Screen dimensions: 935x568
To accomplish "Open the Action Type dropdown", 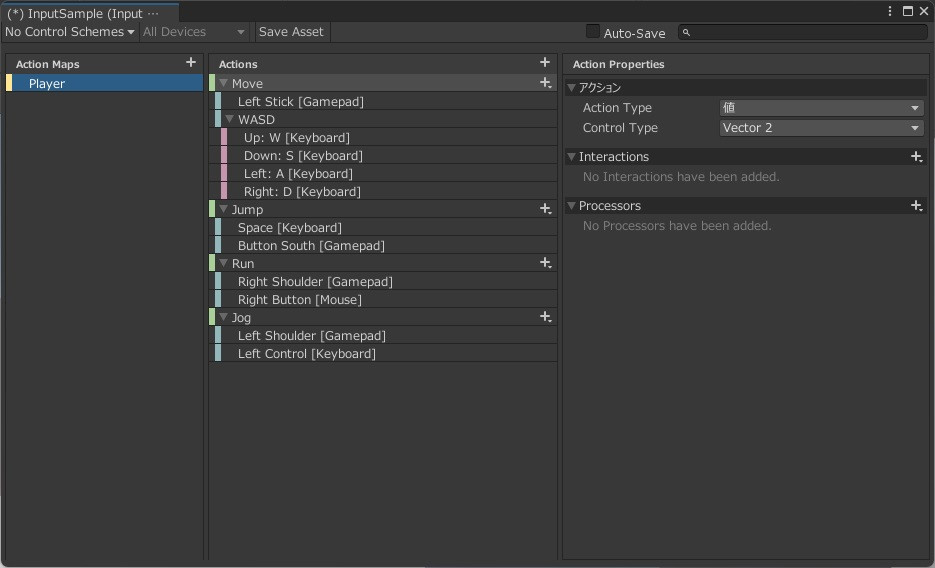I will pyautogui.click(x=821, y=108).
